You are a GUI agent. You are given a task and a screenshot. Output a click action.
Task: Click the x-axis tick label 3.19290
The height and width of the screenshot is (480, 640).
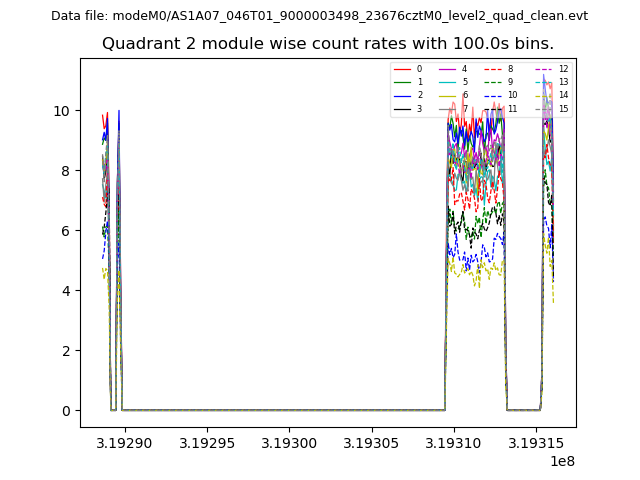pos(125,440)
